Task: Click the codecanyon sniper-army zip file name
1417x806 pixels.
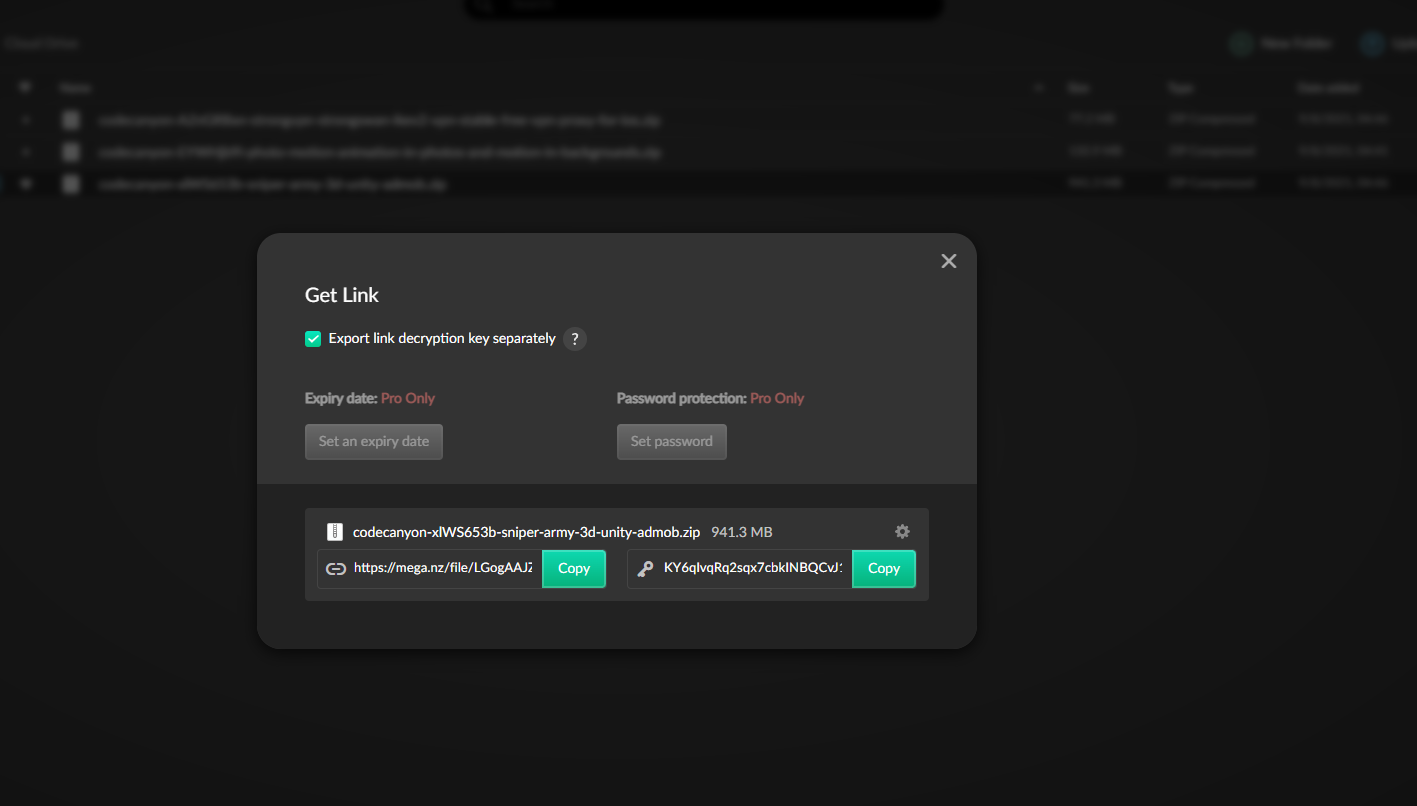Action: 527,532
